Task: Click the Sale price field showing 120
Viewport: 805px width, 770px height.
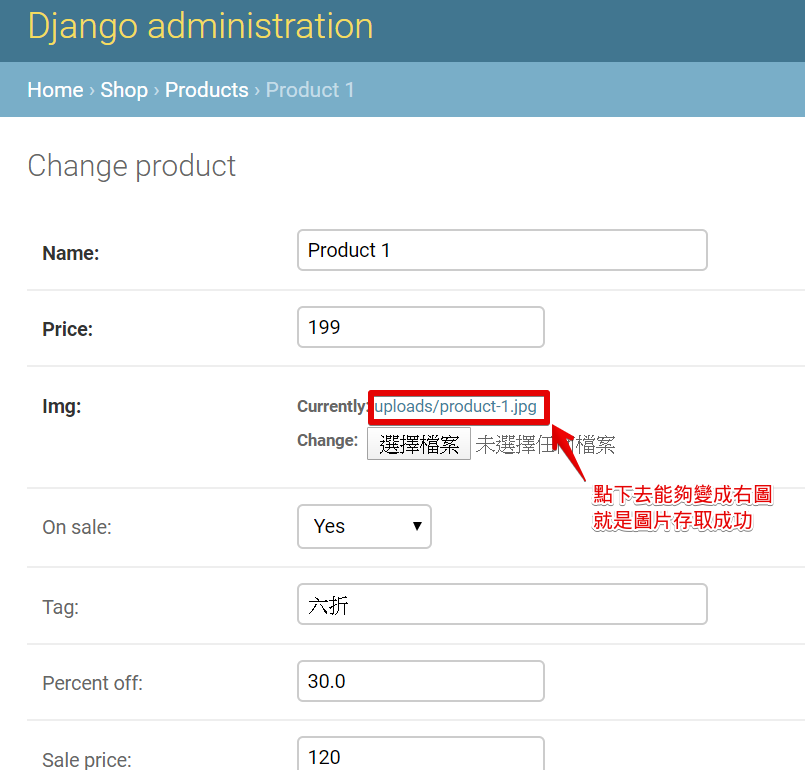Action: click(x=420, y=754)
